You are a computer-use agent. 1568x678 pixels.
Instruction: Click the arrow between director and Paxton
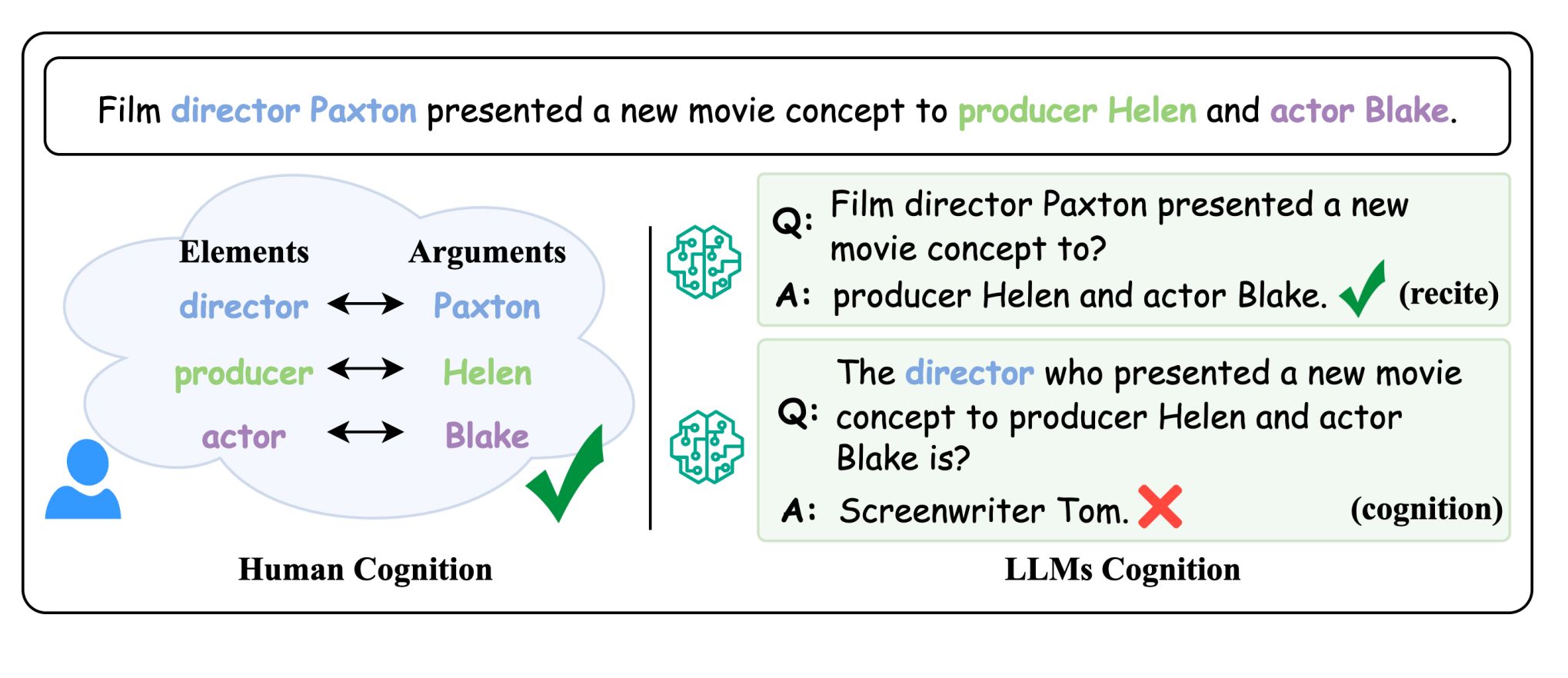(x=365, y=304)
